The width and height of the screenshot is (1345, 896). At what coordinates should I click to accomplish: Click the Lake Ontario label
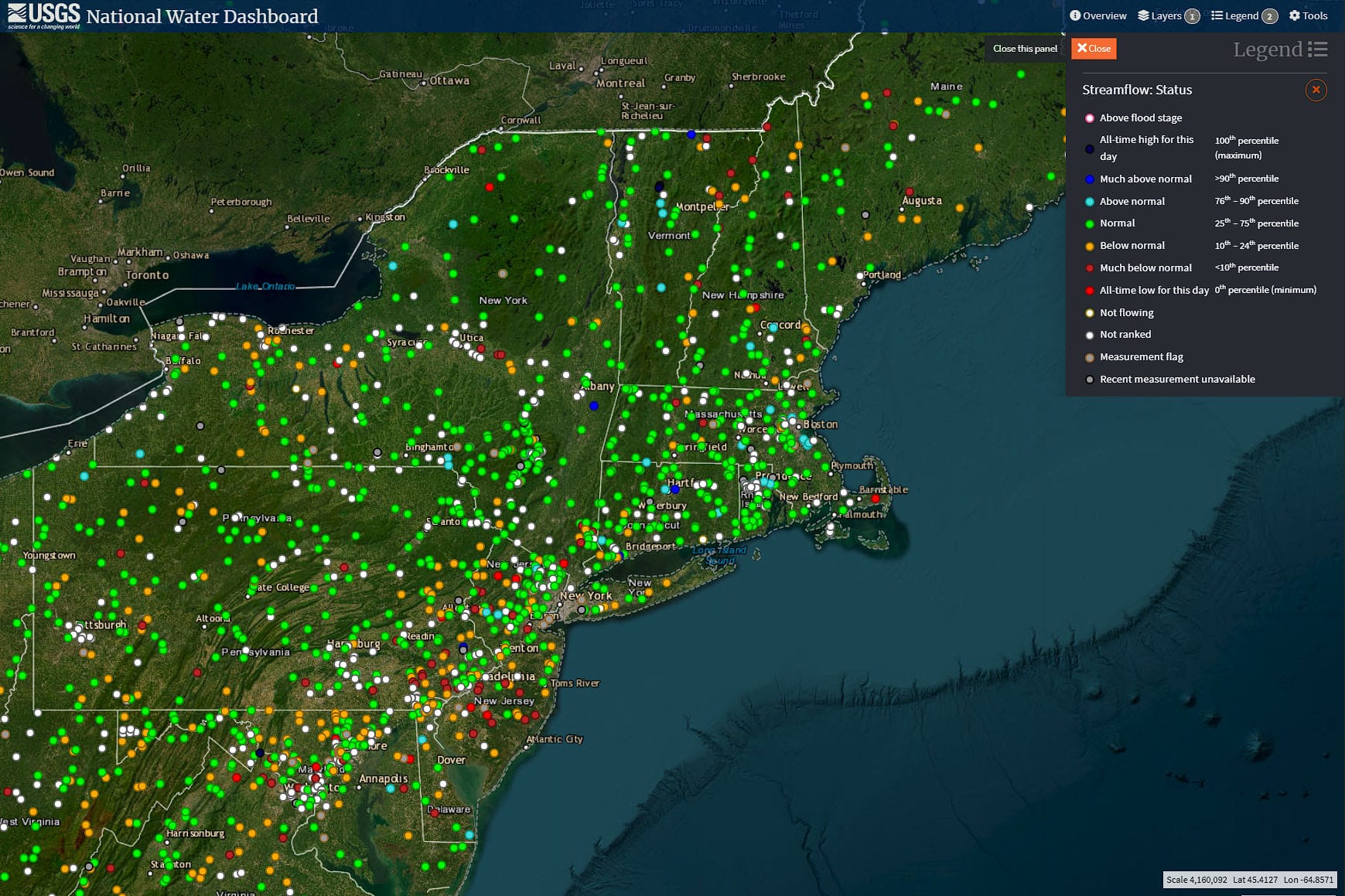click(x=265, y=286)
